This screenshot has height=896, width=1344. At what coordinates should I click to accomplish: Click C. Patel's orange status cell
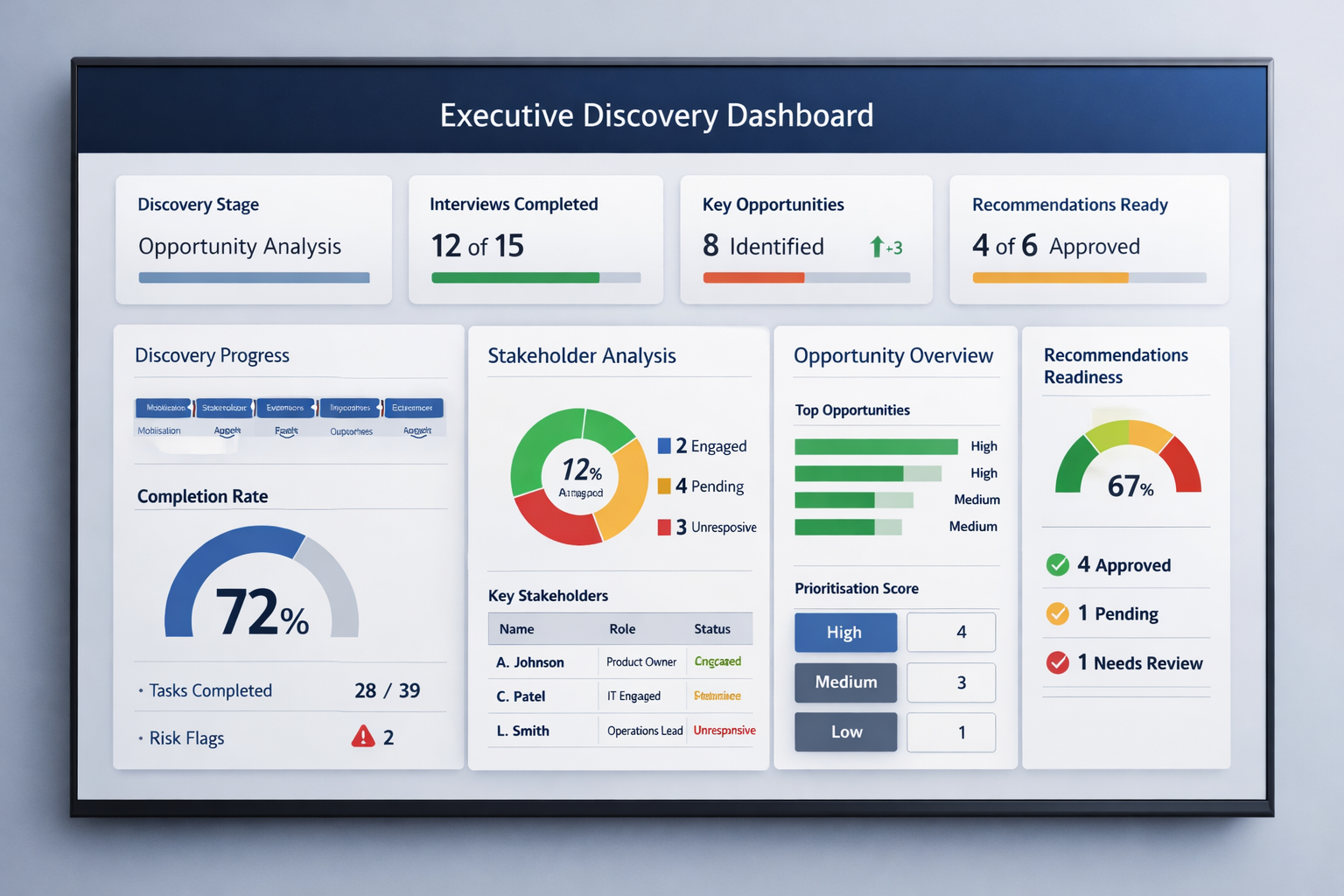click(x=717, y=696)
